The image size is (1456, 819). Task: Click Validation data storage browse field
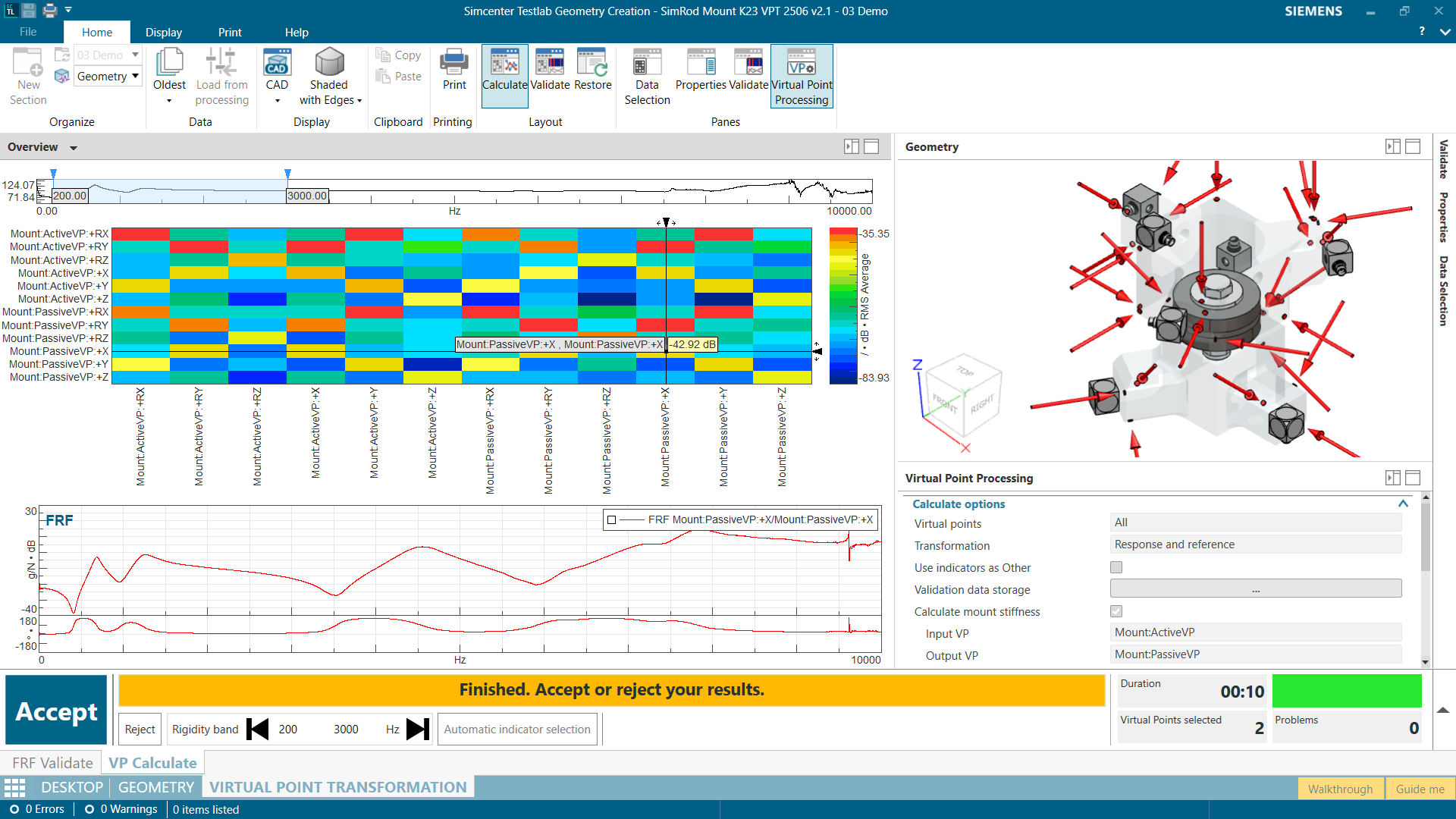tap(1255, 589)
